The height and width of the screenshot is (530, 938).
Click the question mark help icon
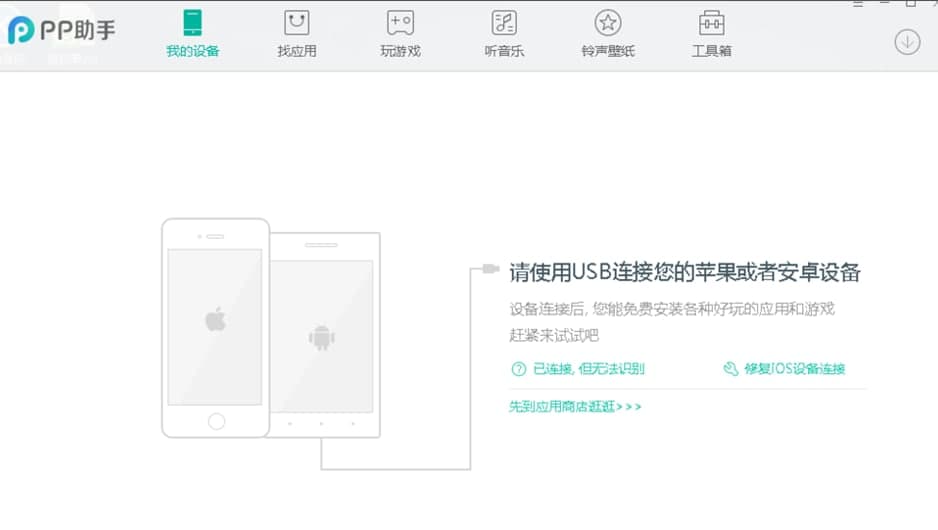tap(519, 369)
